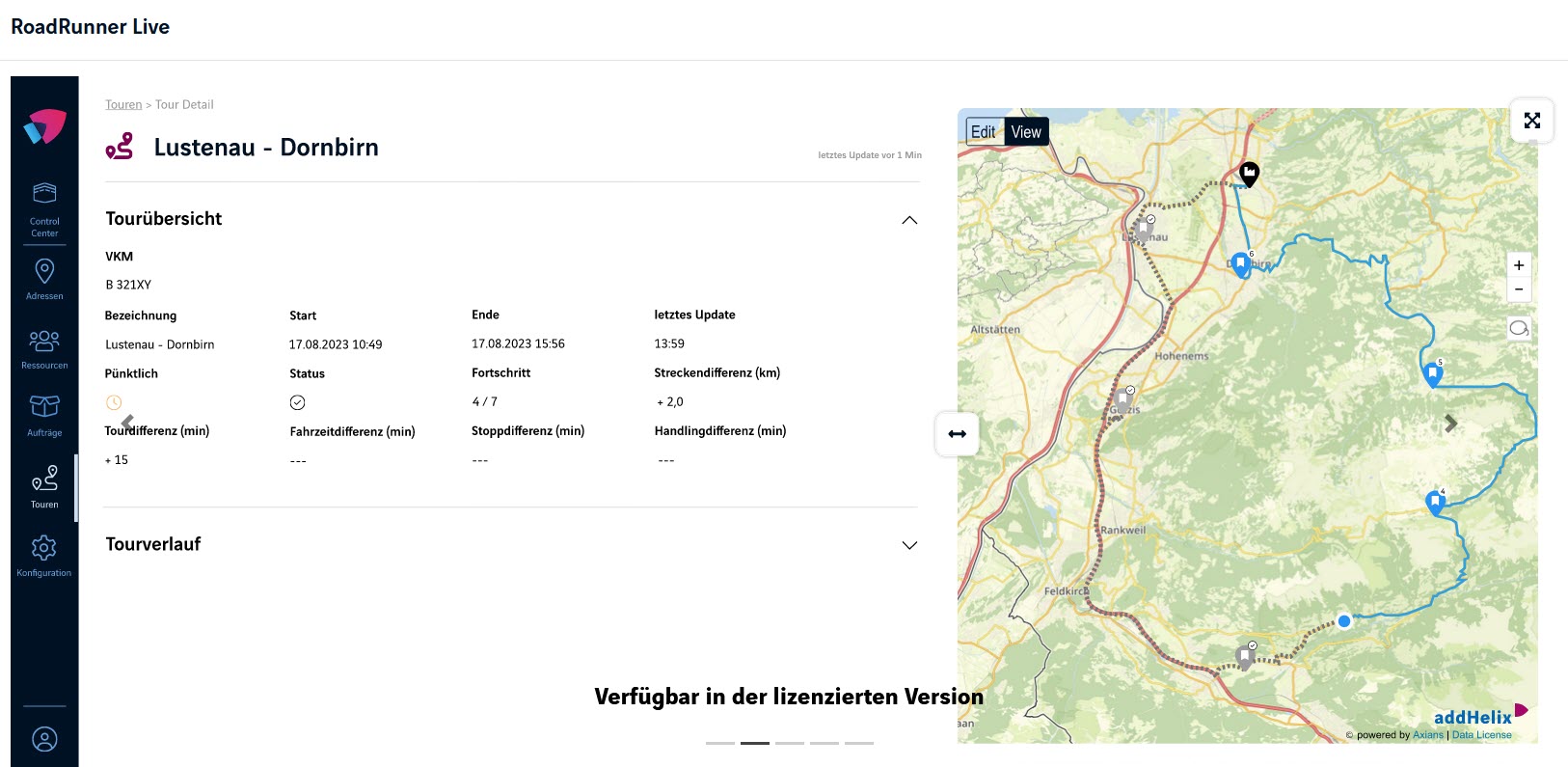Expand the map to fullscreen
The image size is (1568, 767).
pyautogui.click(x=1531, y=121)
